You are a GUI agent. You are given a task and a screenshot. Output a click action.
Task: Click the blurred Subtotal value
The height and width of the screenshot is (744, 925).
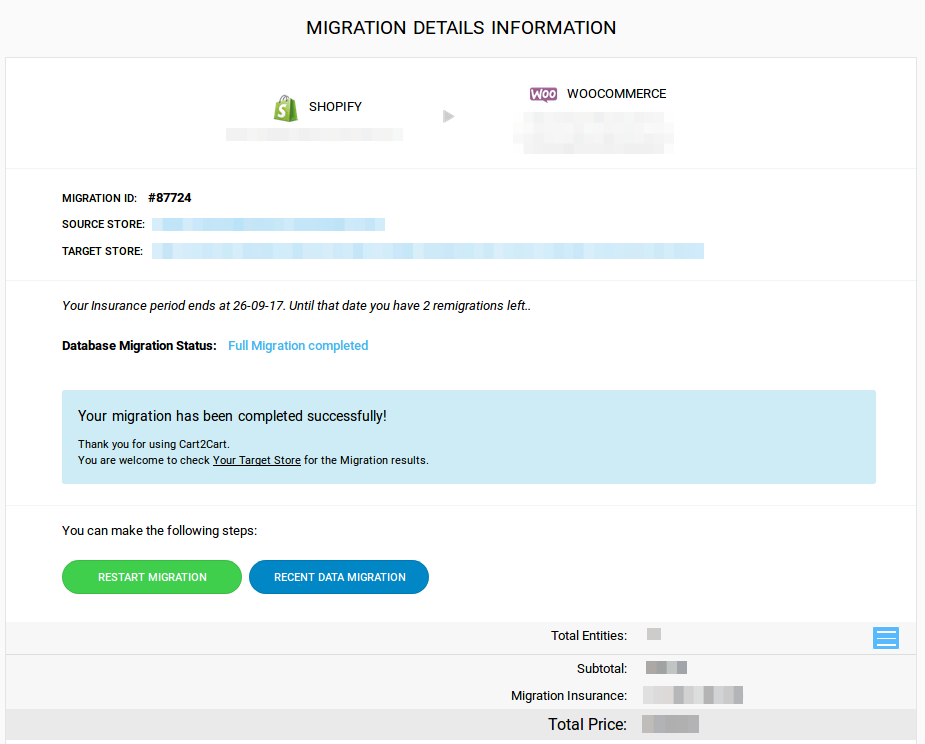pos(666,668)
